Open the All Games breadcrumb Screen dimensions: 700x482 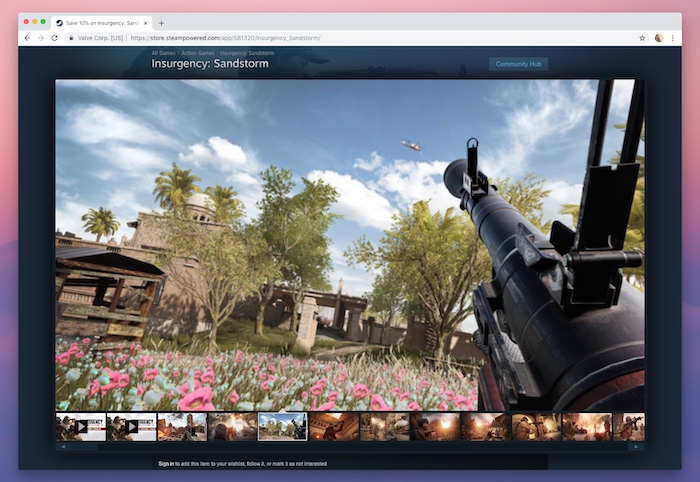(163, 53)
